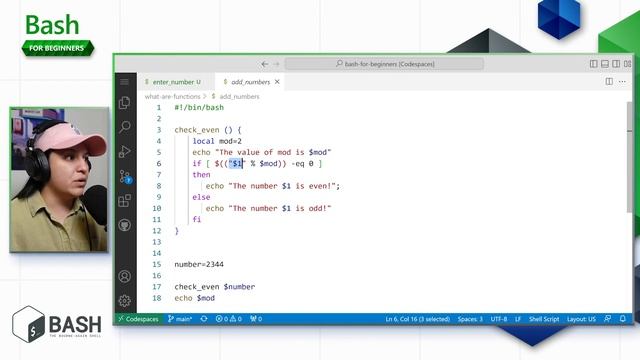Click the line 'echo $mod'
This screenshot has height=360, width=640.
point(194,298)
